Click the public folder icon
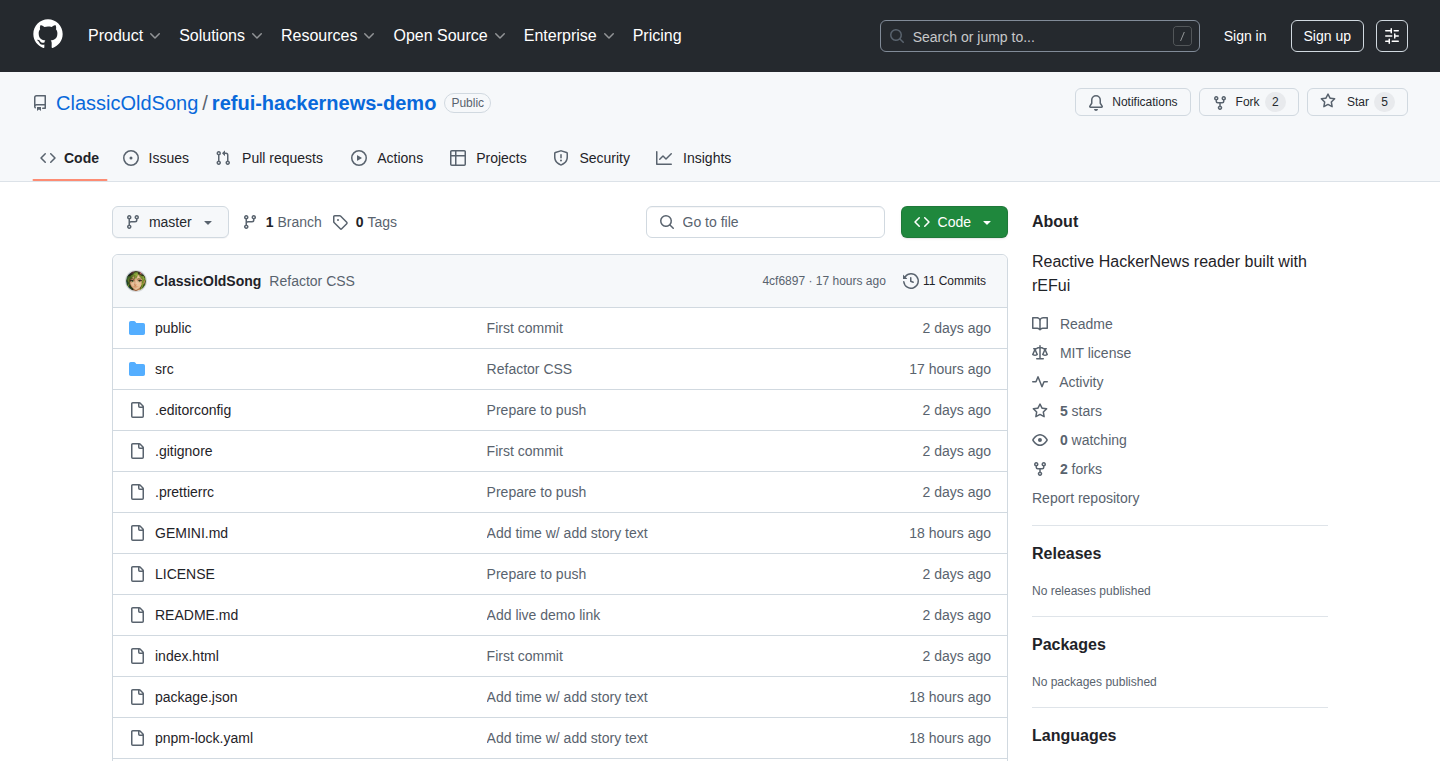1440x761 pixels. [137, 328]
